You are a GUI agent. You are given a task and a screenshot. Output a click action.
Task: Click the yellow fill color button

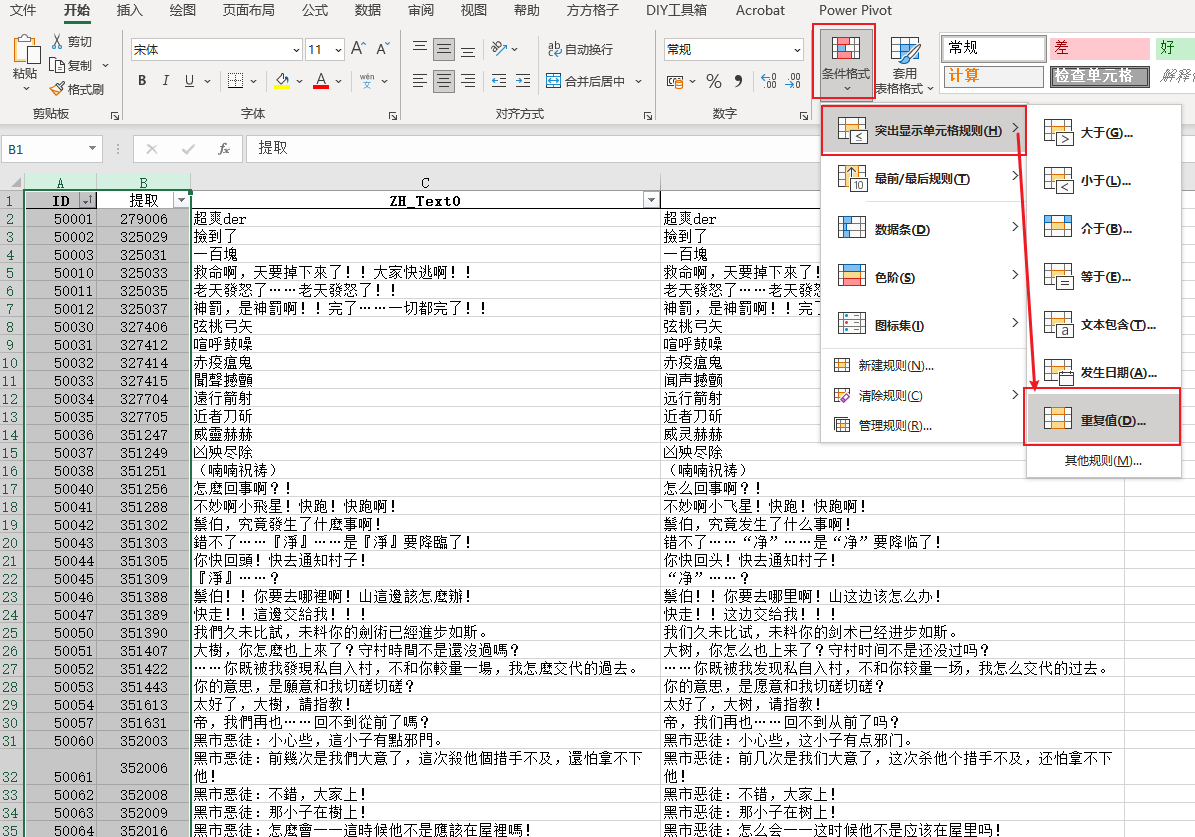(x=282, y=81)
